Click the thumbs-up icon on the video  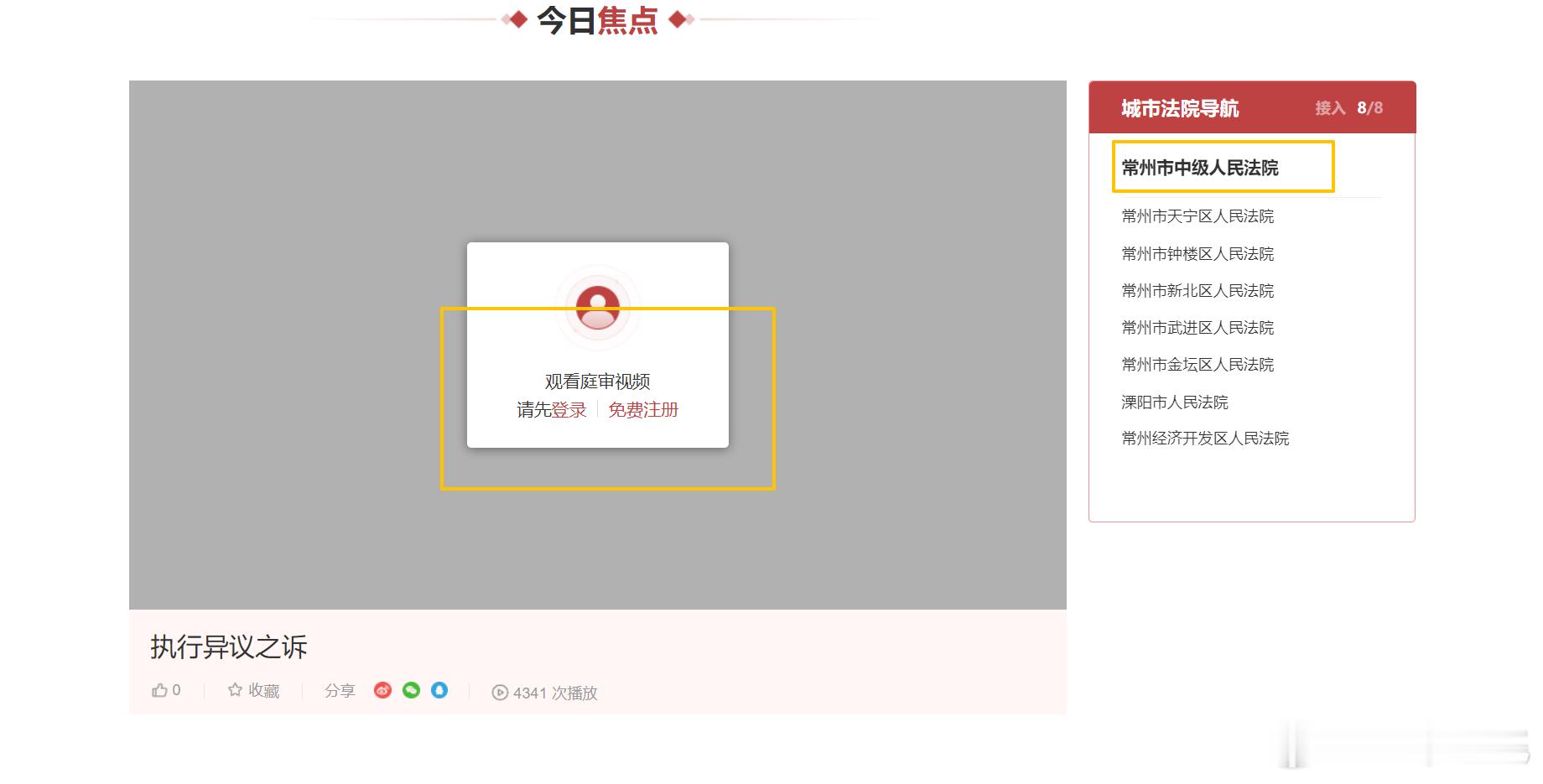coord(158,689)
